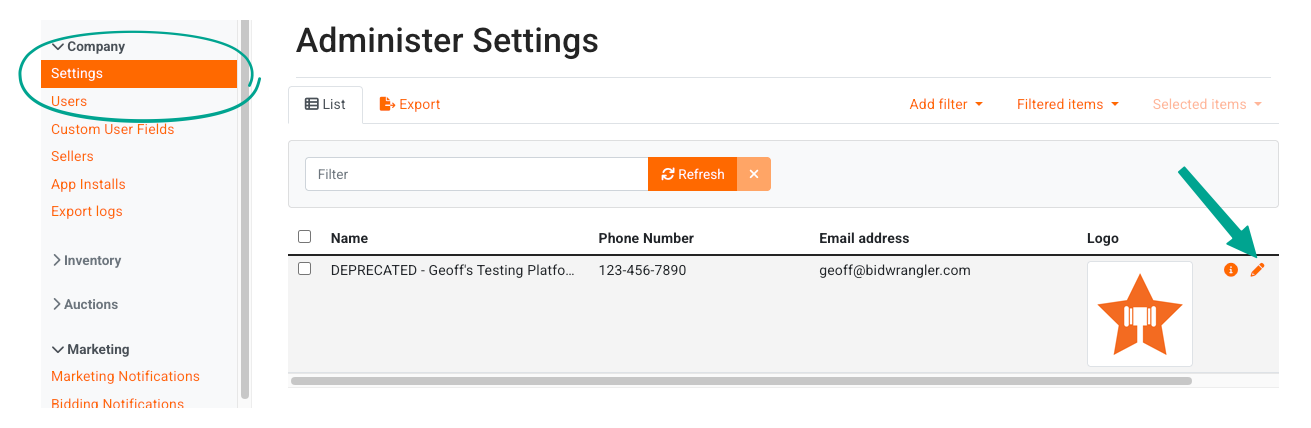Collapse the Marketing sidebar section
The height and width of the screenshot is (428, 1311).
click(90, 349)
